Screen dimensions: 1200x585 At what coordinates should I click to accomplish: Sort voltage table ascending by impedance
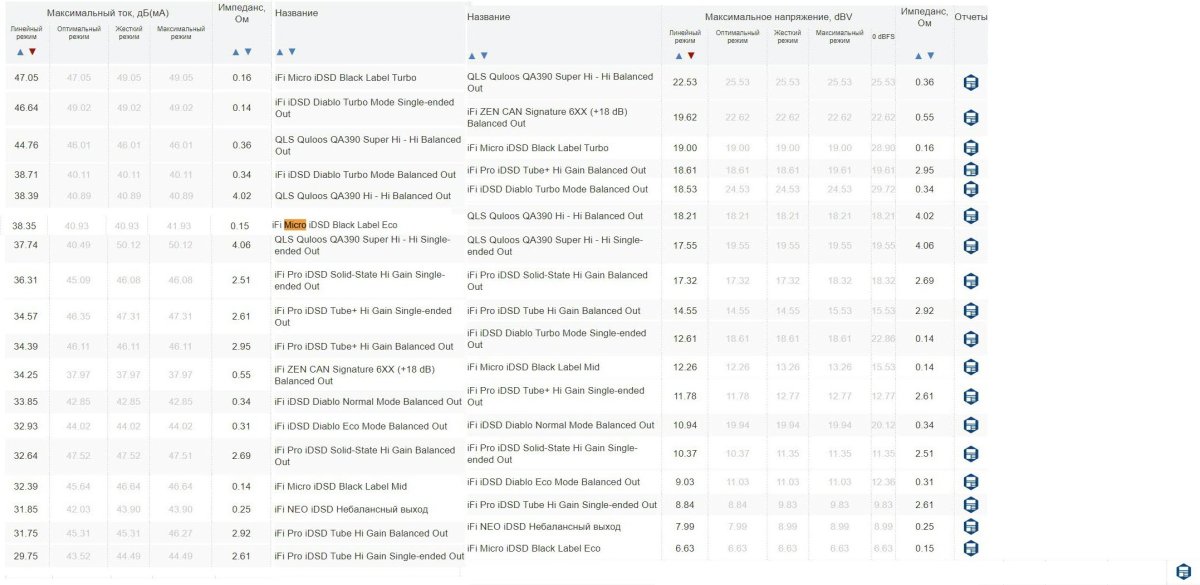tap(918, 56)
